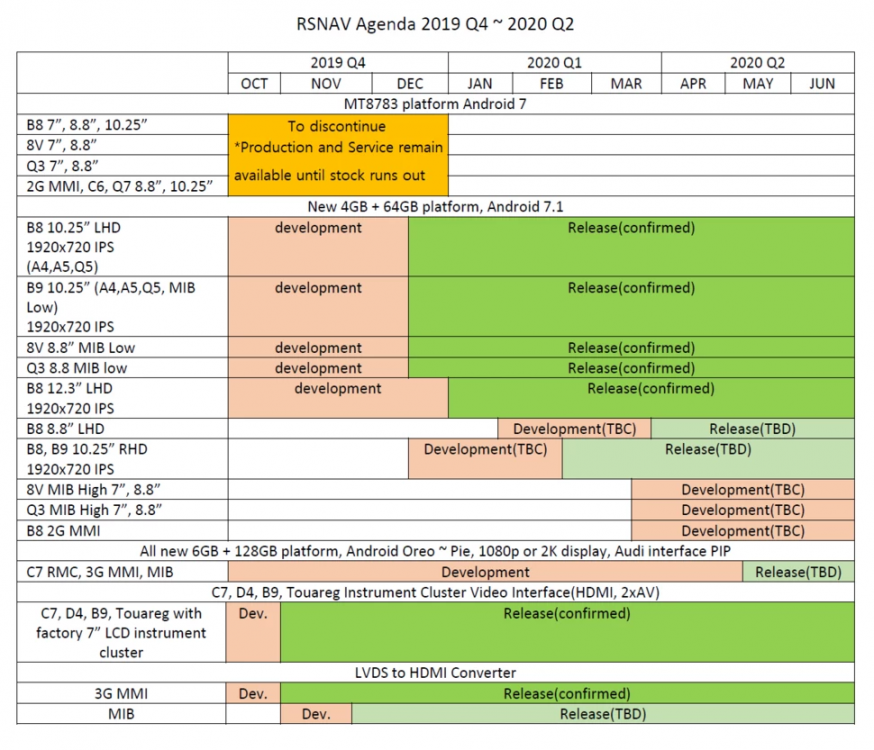Click Dev. cell in instrument cluster row
The width and height of the screenshot is (874, 750).
point(253,632)
